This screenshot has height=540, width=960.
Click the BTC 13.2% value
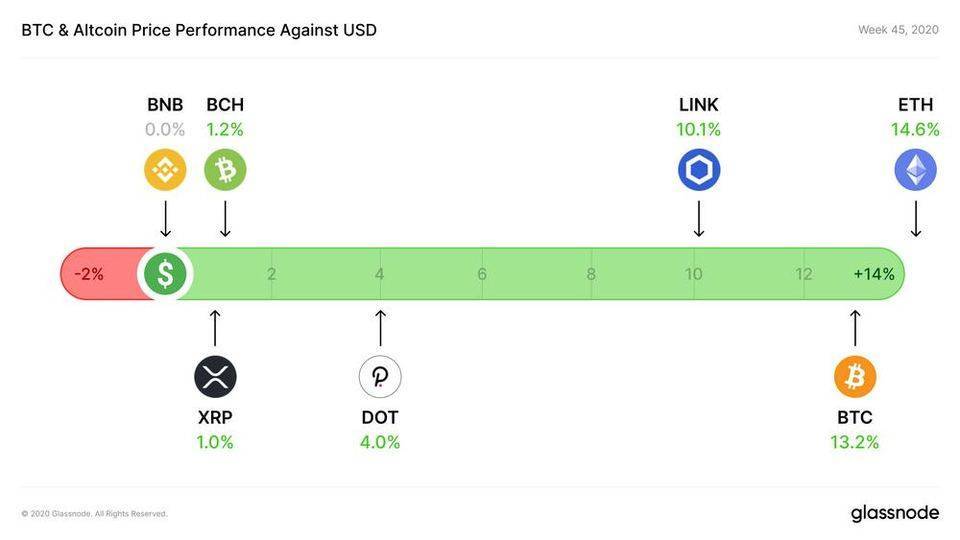(x=855, y=442)
